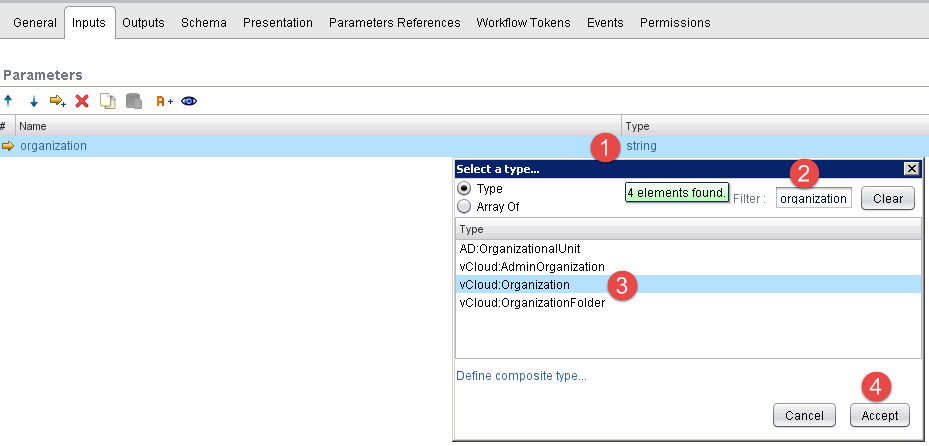Screen dimensions: 929x446
Task: Select the Array Of radio button
Action: [464, 206]
